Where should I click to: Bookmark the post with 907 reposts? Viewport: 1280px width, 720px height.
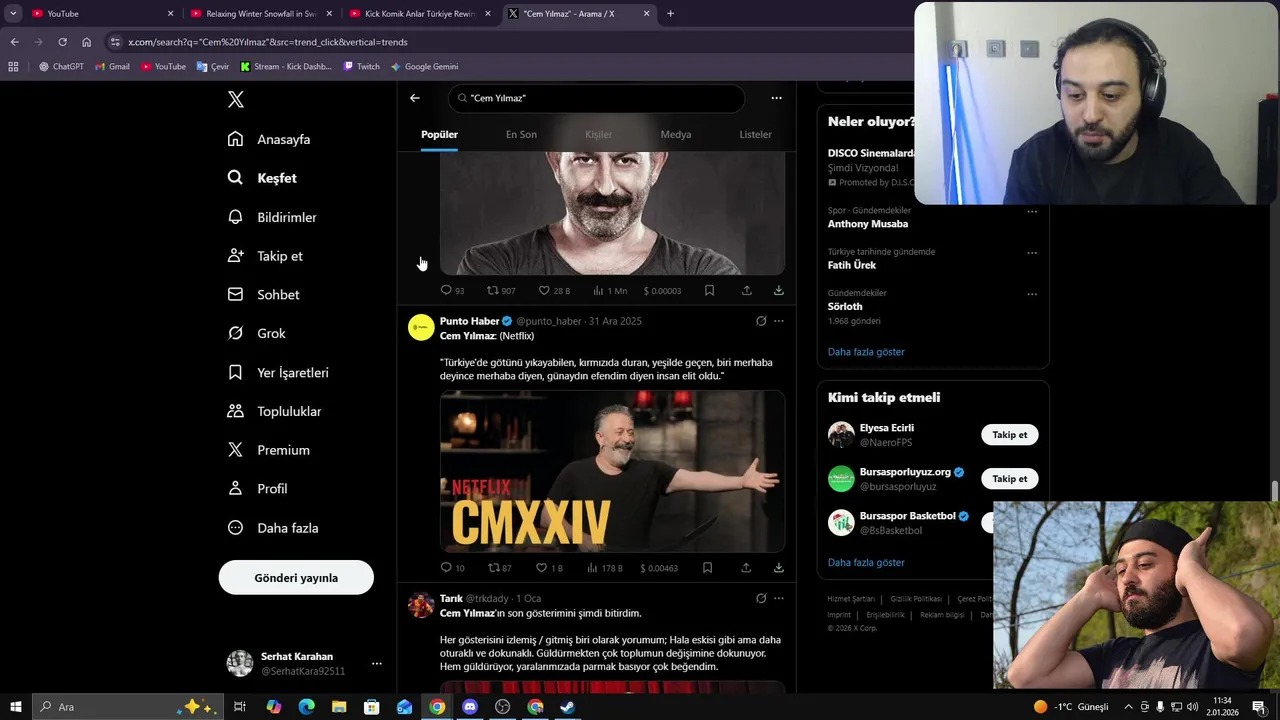pyautogui.click(x=709, y=291)
